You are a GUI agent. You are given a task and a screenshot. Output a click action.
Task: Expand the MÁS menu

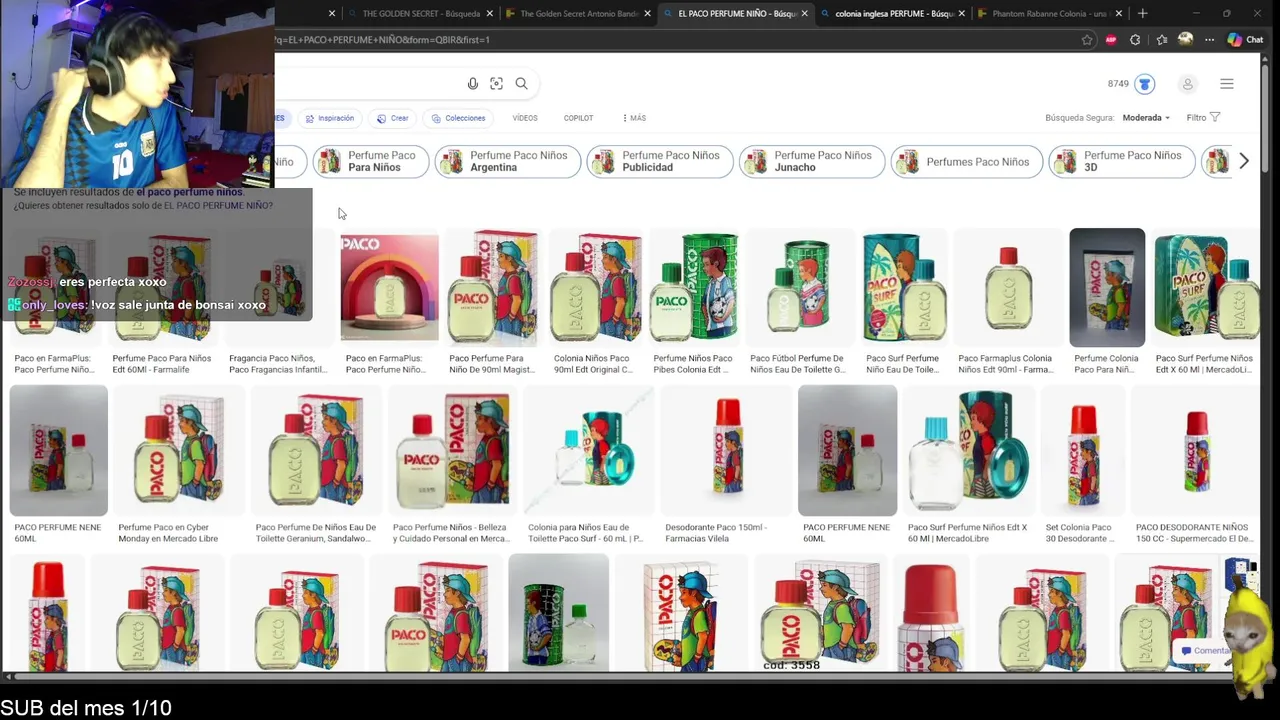(634, 118)
